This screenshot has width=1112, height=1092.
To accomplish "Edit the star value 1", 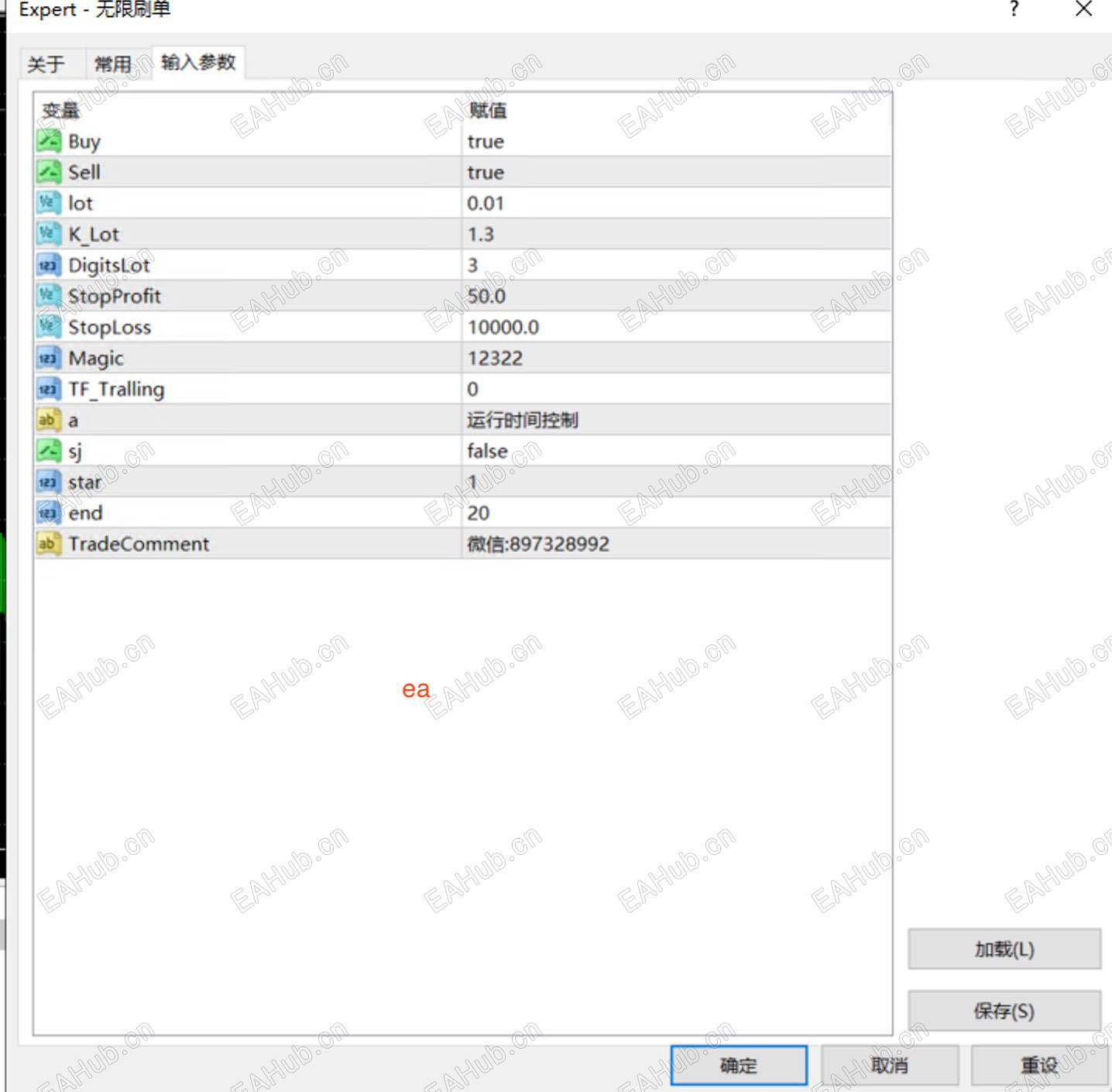I will pos(472,482).
